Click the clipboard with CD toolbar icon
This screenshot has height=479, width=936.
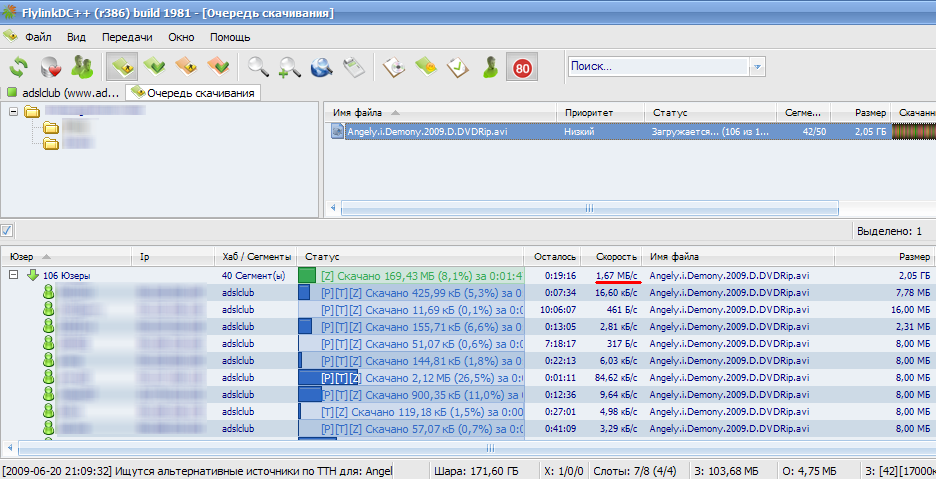click(394, 67)
